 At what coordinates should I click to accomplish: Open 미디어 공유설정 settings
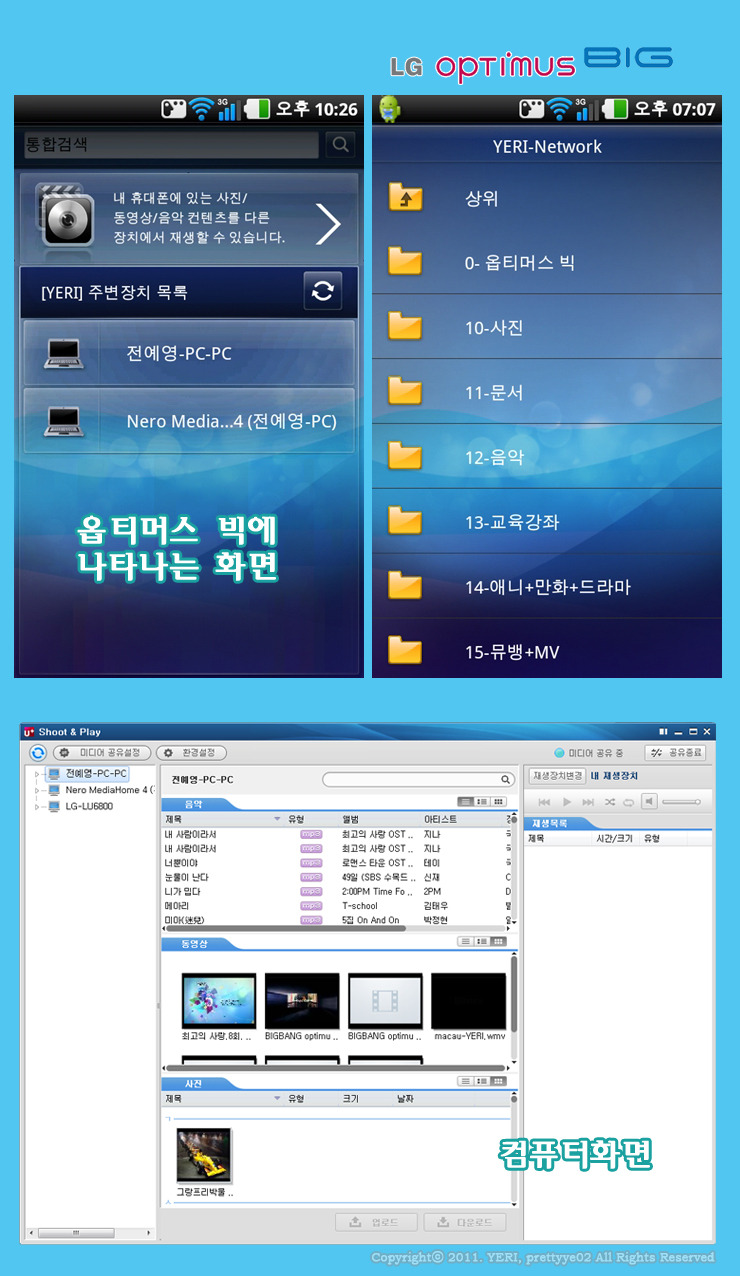coord(102,752)
